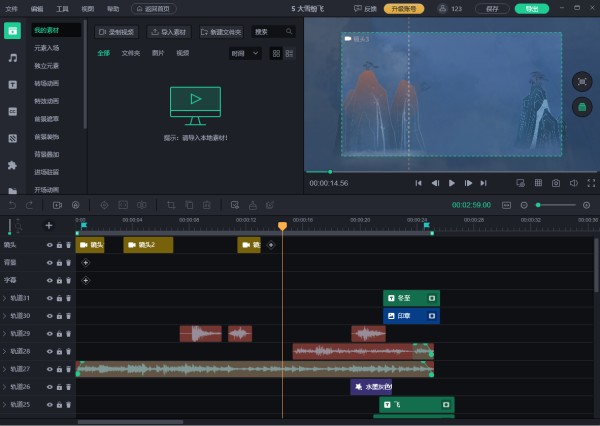Hide the 镜头 track with eye icon
The height and width of the screenshot is (426, 600).
click(49, 244)
